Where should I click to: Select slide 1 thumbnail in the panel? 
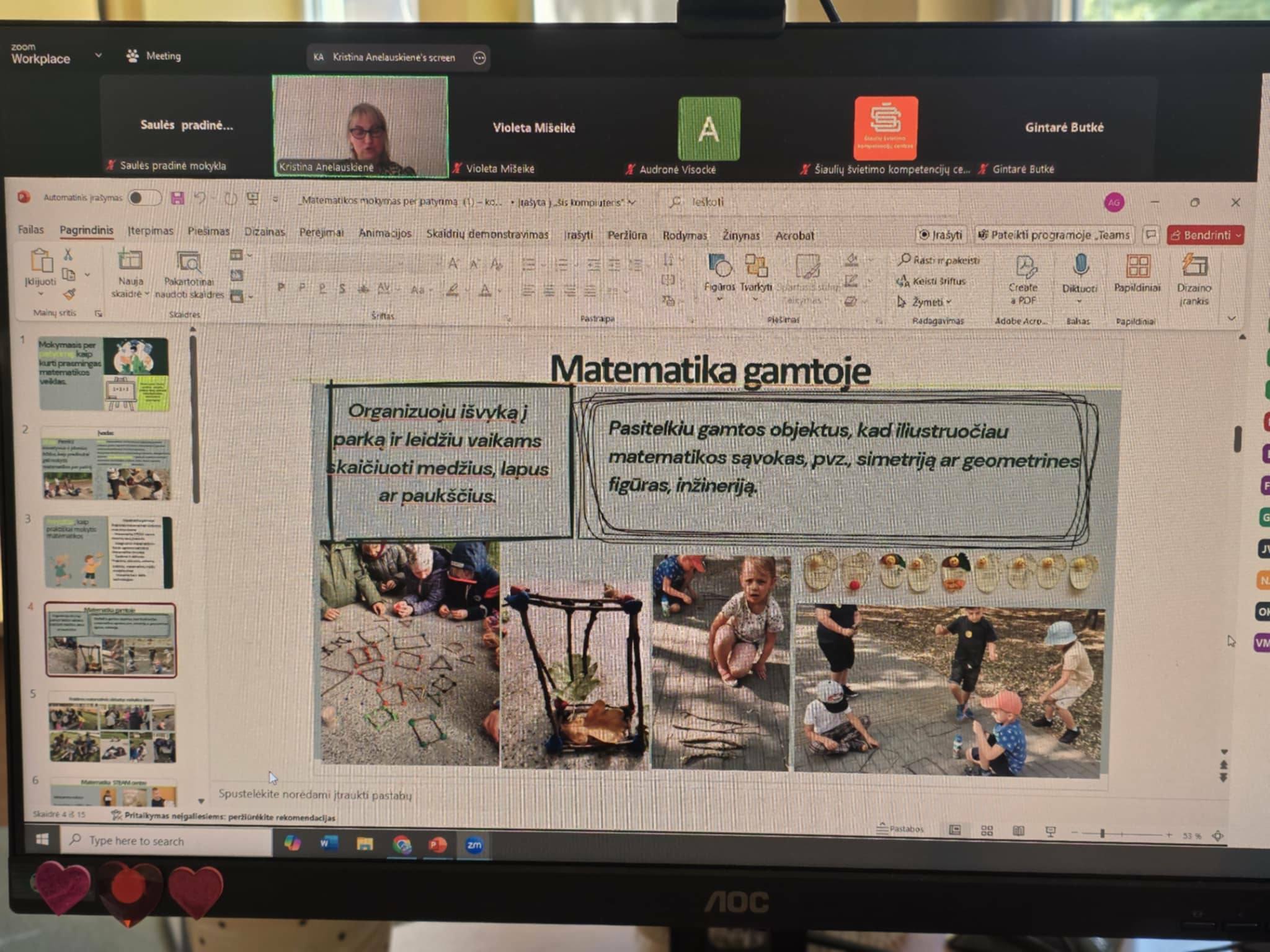click(104, 374)
